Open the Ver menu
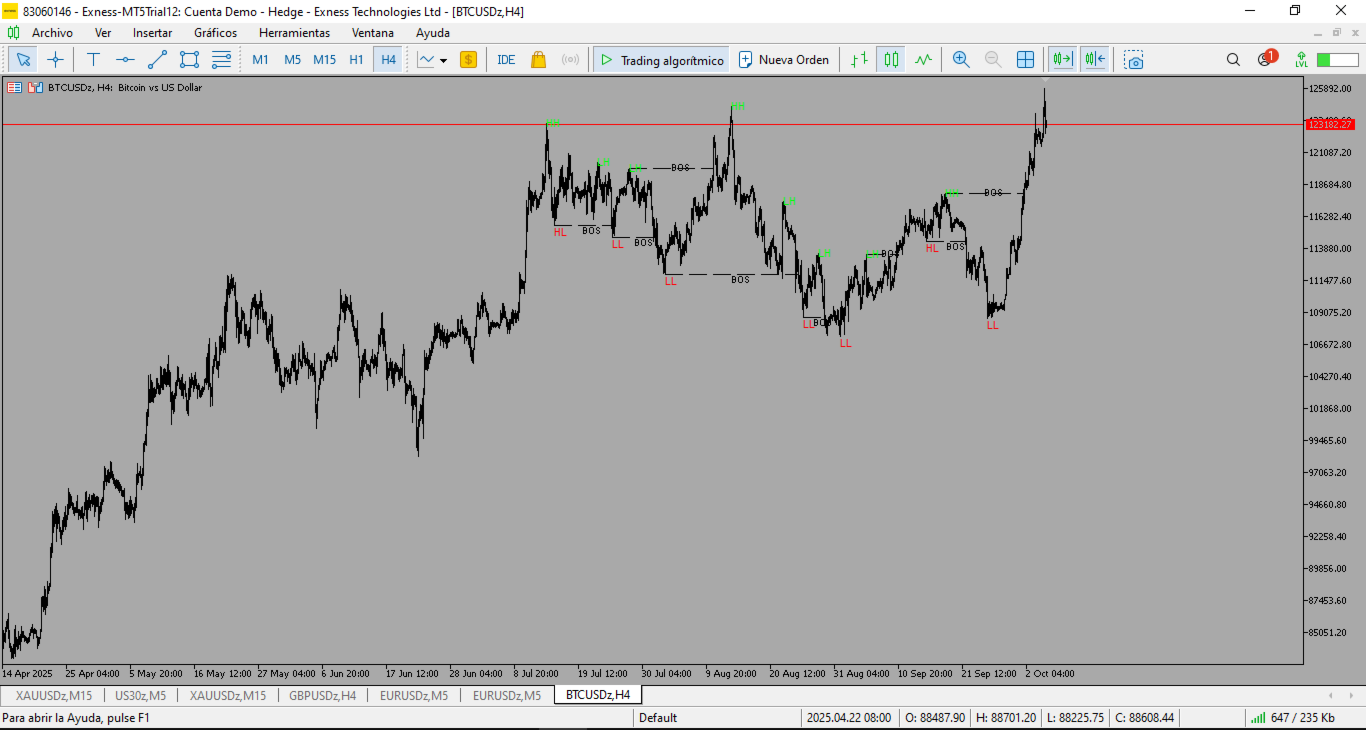This screenshot has width=1366, height=730. coord(103,32)
